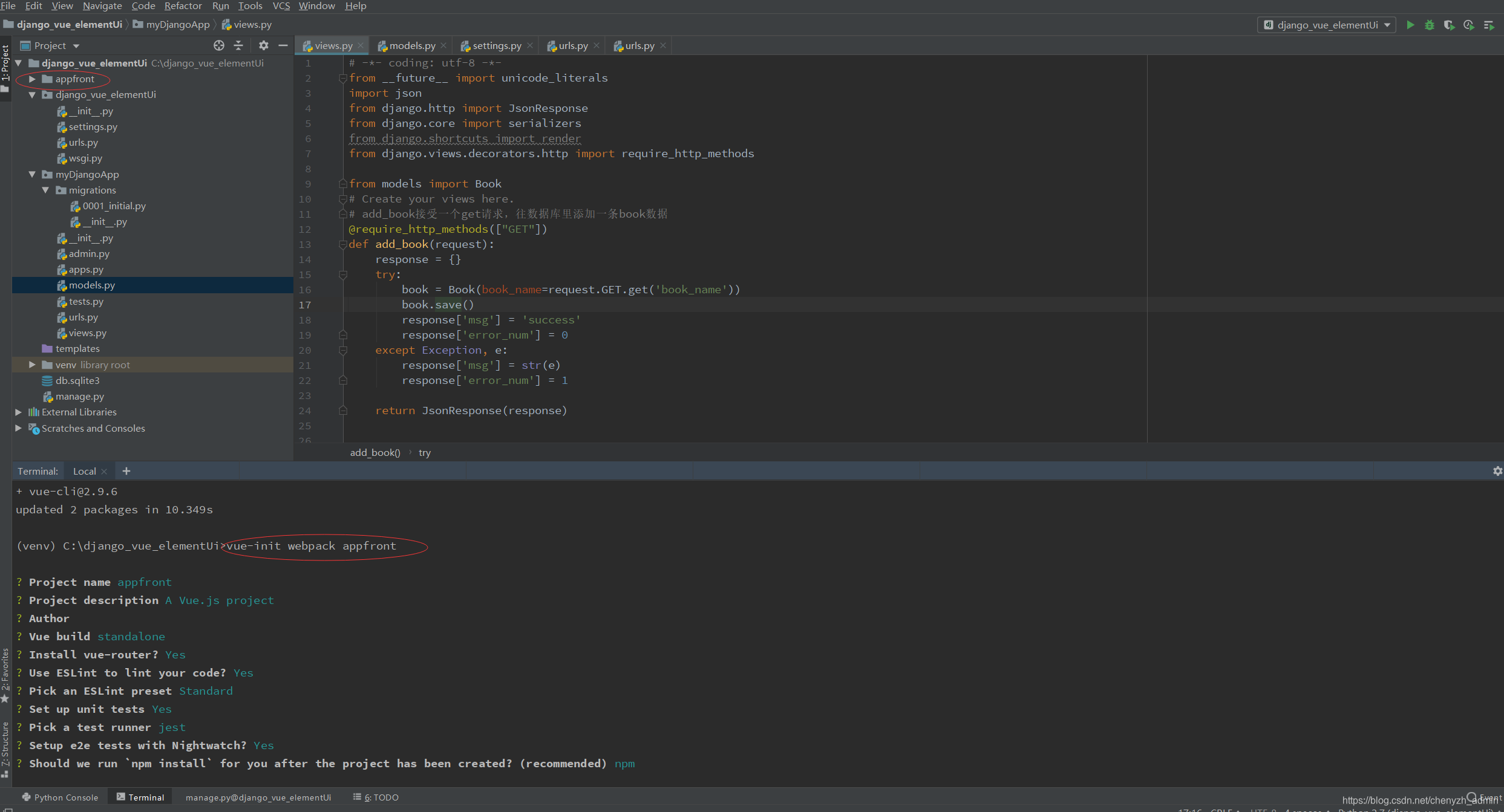Start debugging with the green bug icon
1504x812 pixels.
pos(1430,25)
